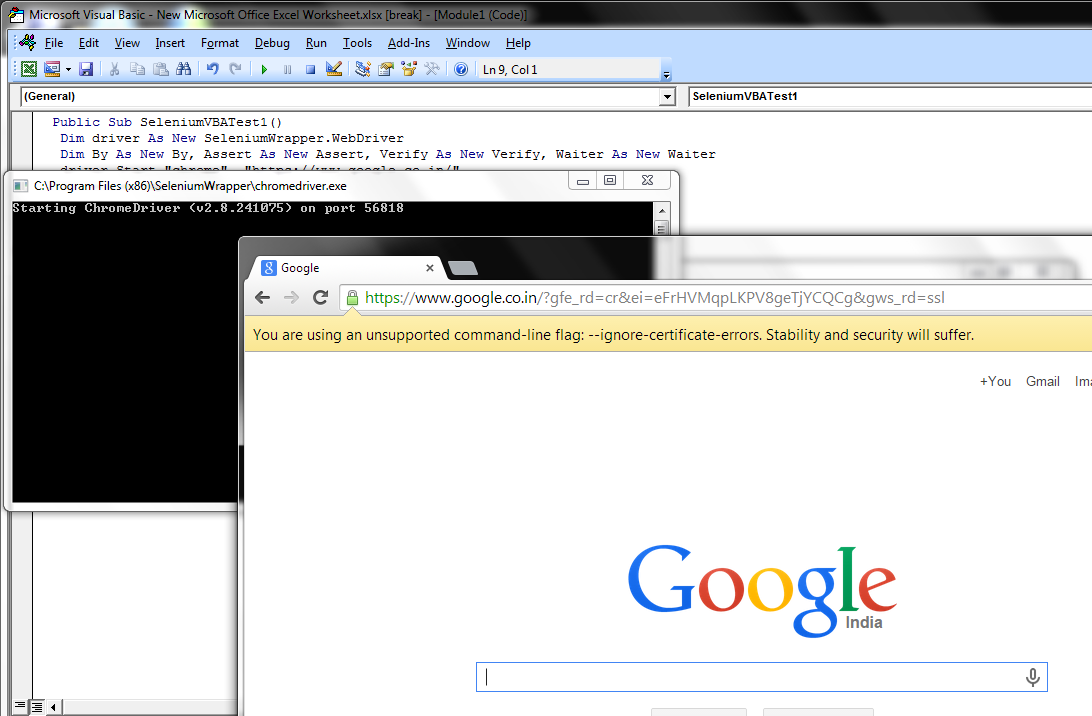Open the File menu
The image size is (1092, 716).
[x=54, y=43]
